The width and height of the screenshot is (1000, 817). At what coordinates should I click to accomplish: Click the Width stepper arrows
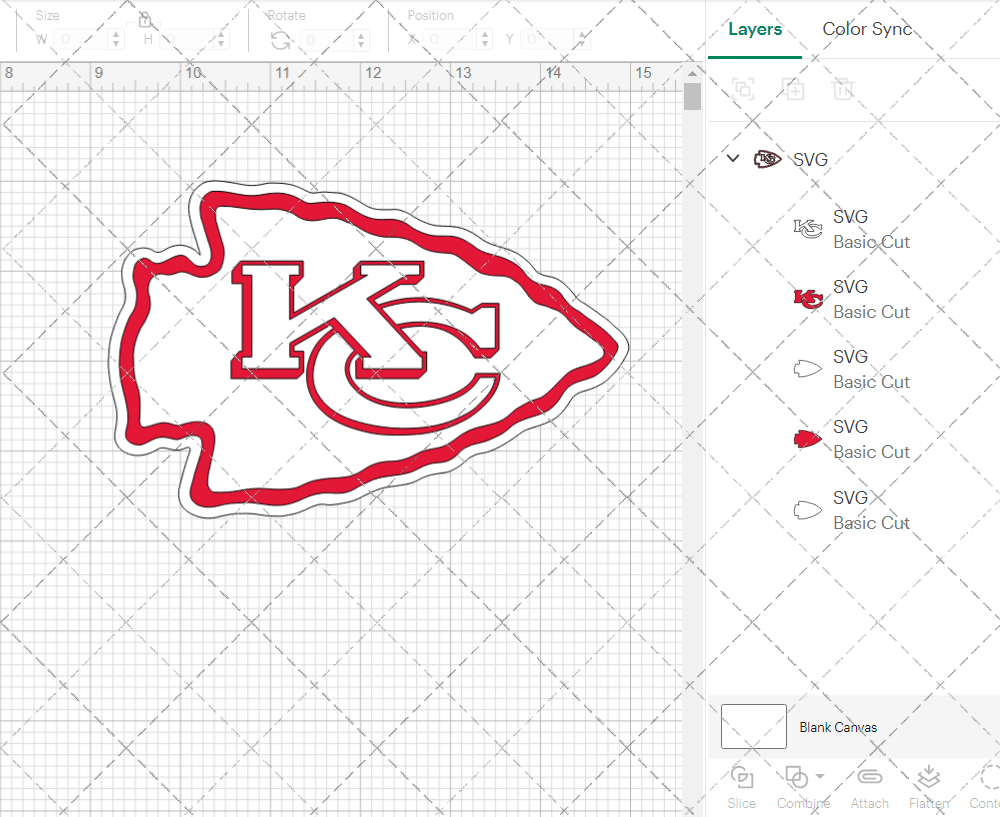tap(116, 40)
